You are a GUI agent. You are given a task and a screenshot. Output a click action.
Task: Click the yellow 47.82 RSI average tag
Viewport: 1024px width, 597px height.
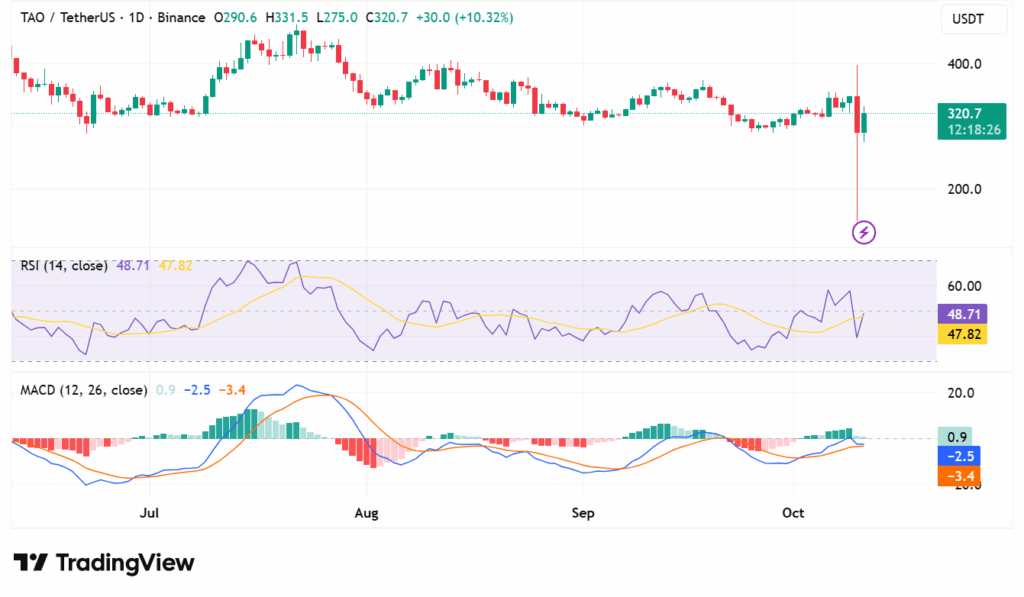point(962,334)
